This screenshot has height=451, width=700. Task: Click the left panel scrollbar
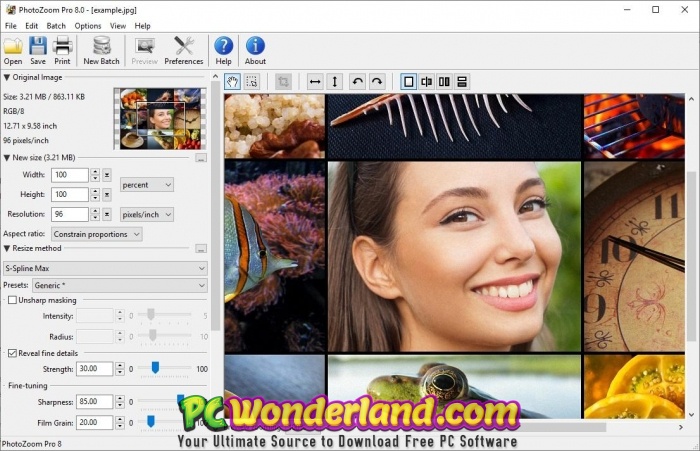(215, 206)
